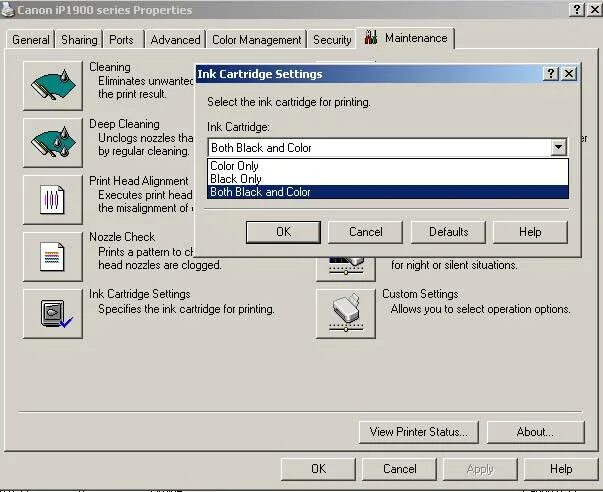Click OK at bottom of properties window
This screenshot has height=492, width=603.
coord(318,469)
